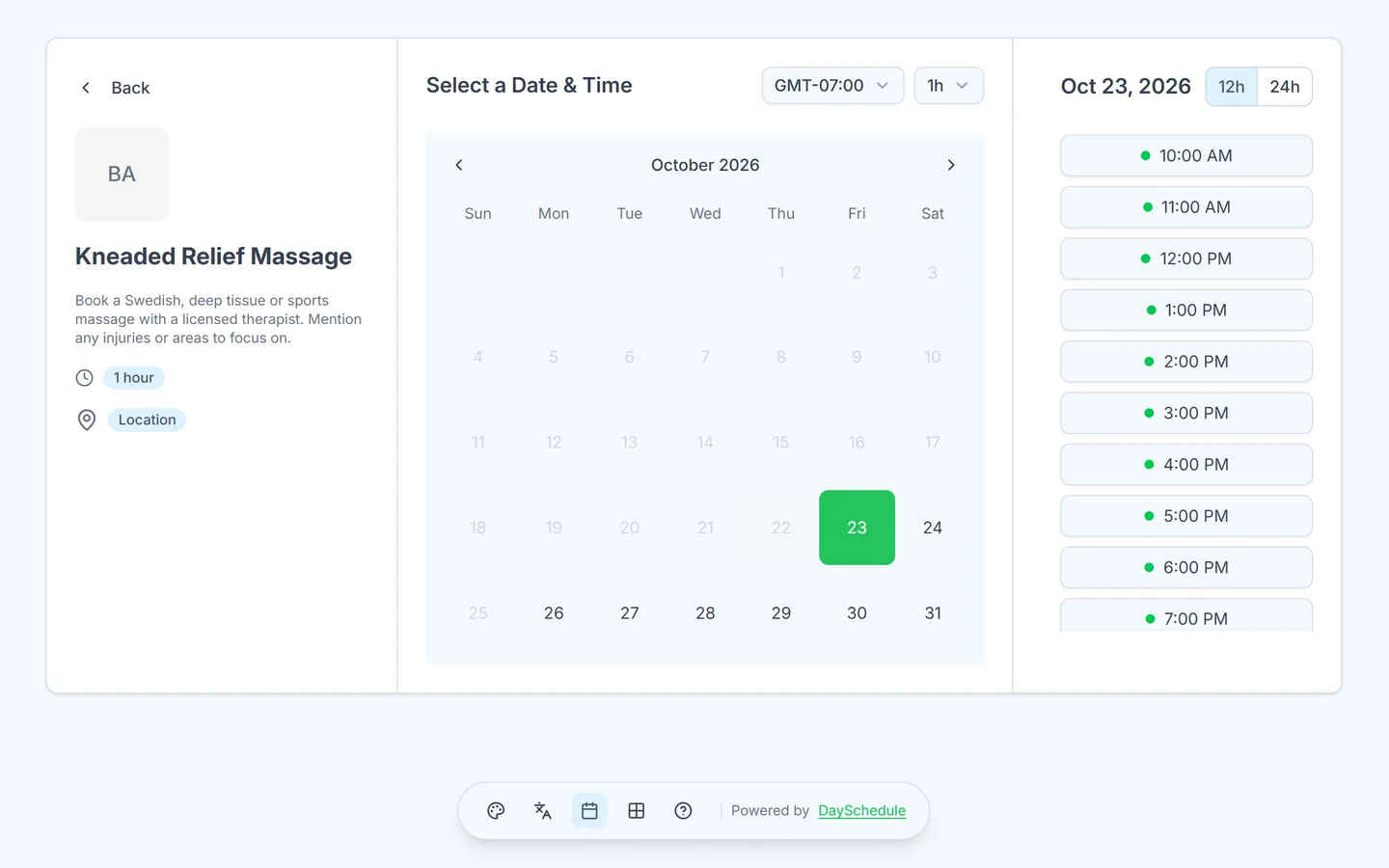Choose the 7:00 PM time slot

1186,616
